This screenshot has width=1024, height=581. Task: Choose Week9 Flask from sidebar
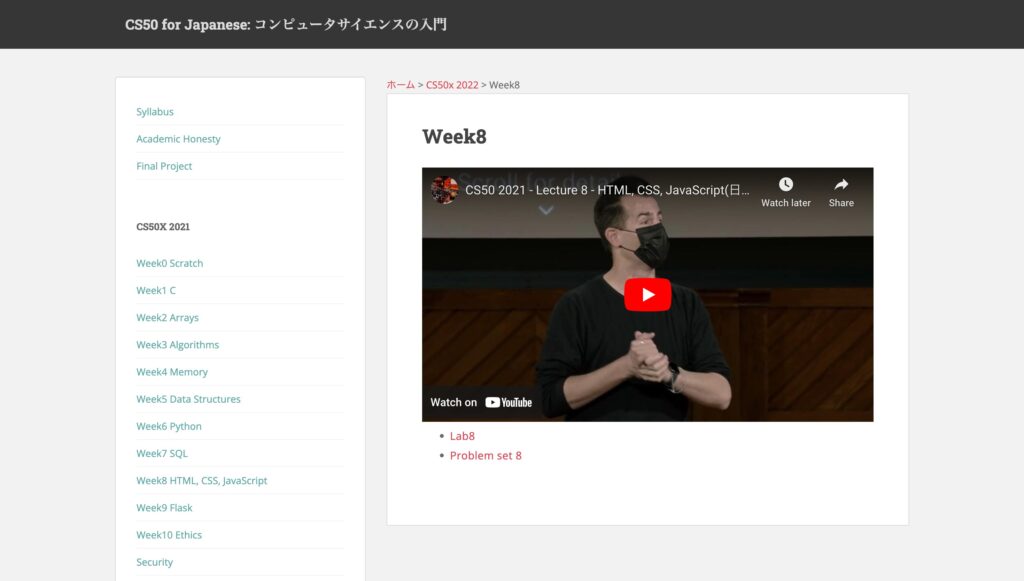tap(164, 508)
